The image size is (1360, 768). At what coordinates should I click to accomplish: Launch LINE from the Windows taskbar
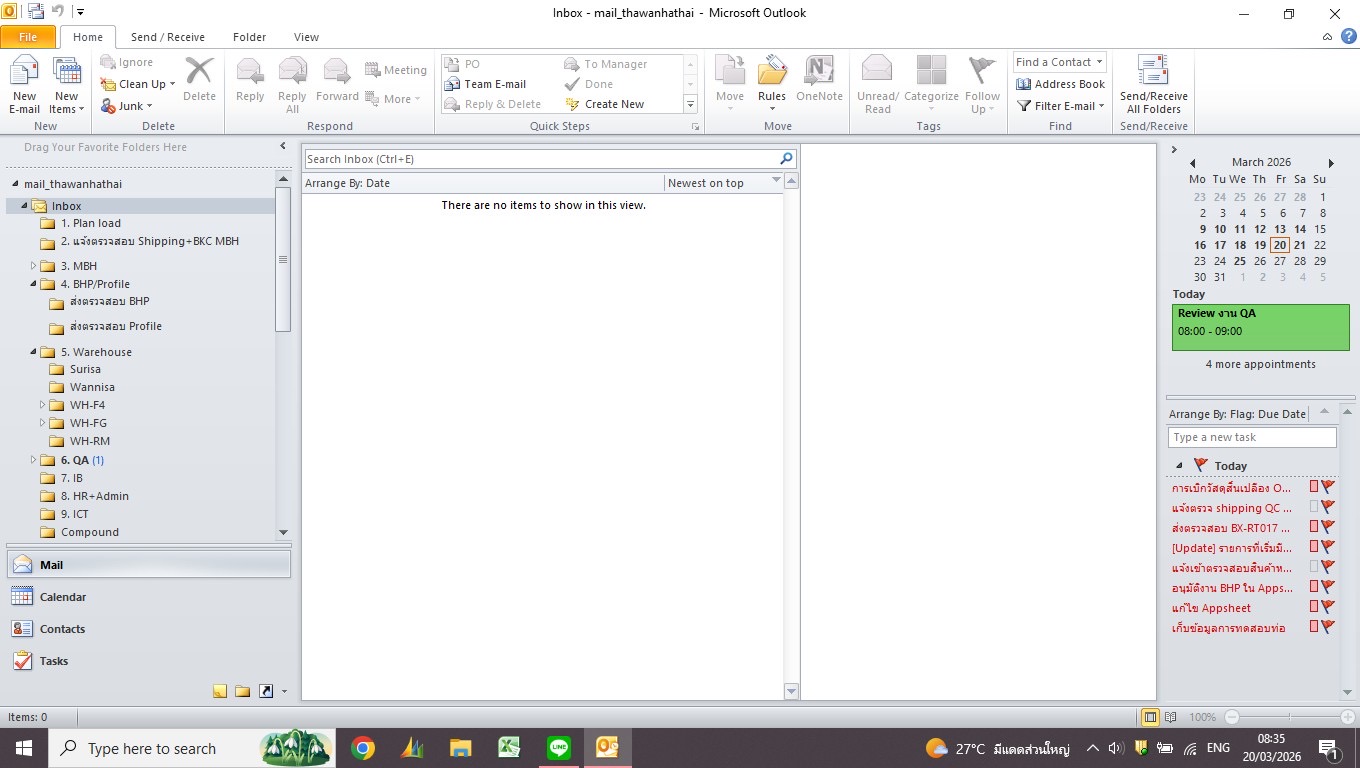coord(559,748)
